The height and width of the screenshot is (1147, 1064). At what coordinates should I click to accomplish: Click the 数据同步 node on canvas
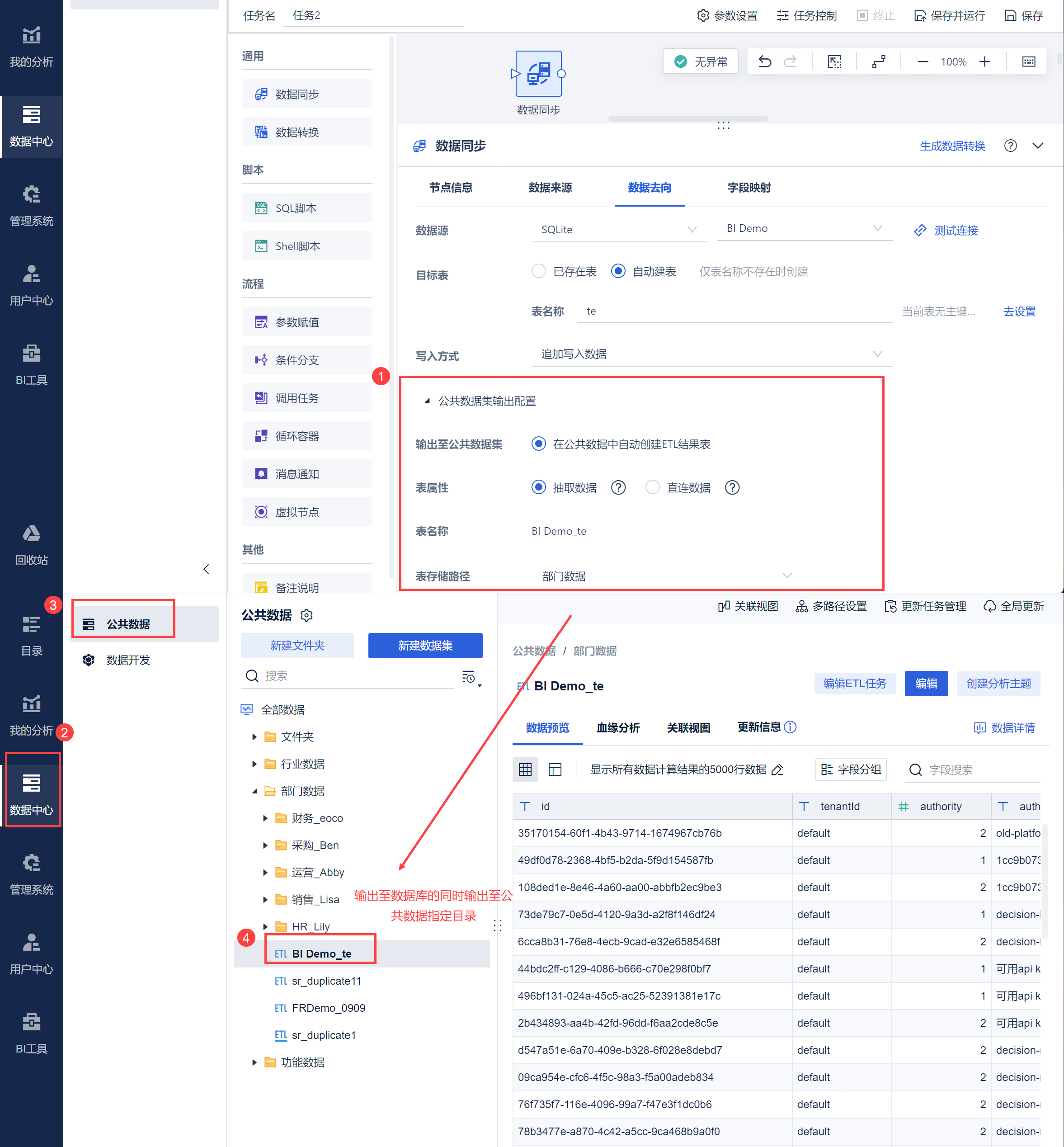pos(538,74)
